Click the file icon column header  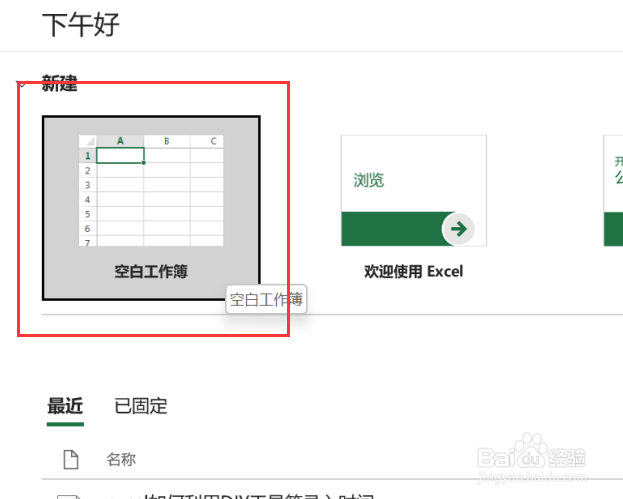tap(71, 460)
